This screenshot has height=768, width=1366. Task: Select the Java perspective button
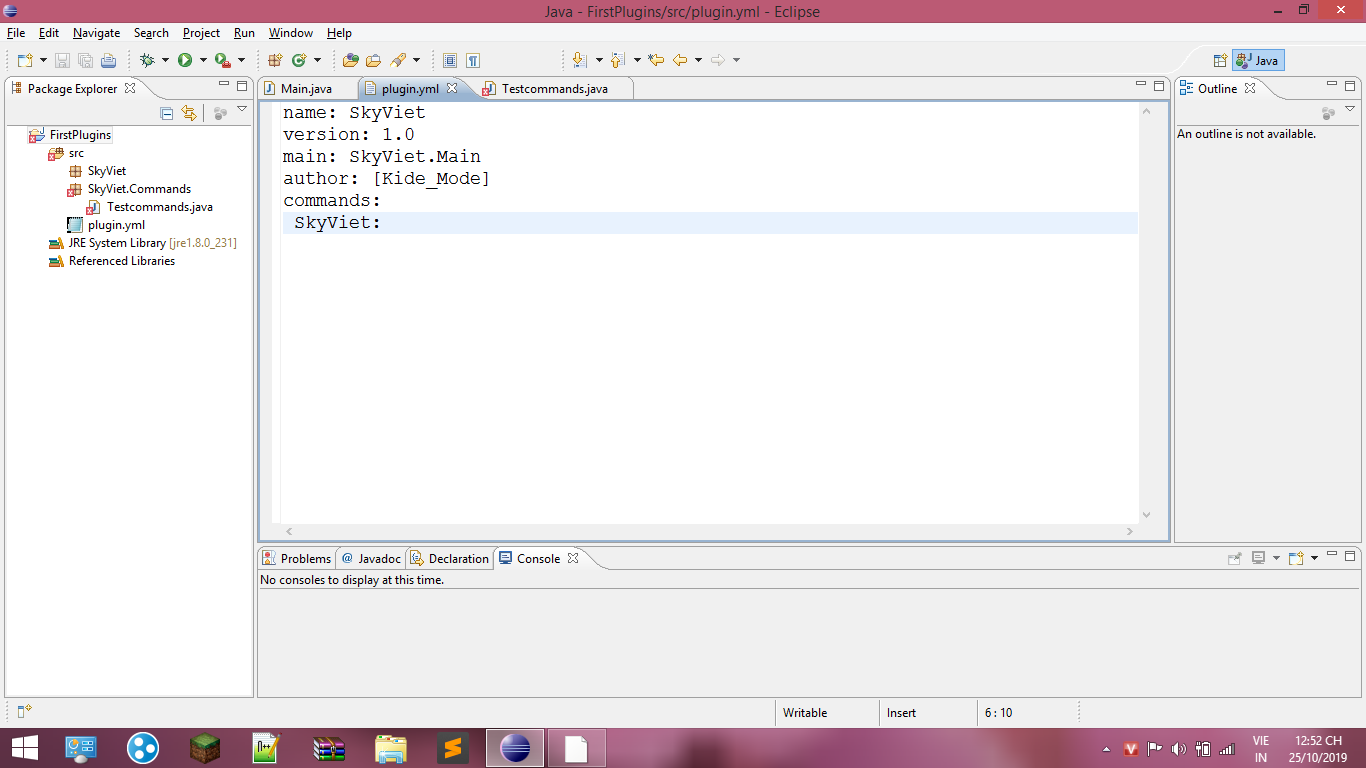[x=1257, y=60]
